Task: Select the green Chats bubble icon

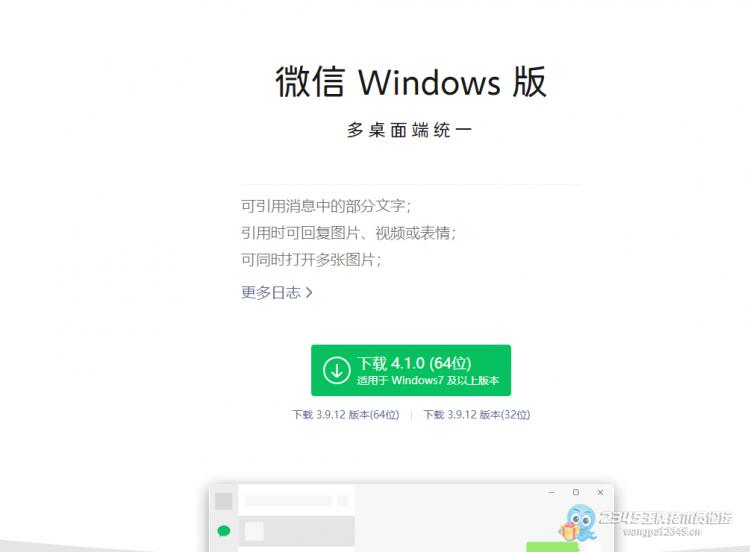Action: click(x=224, y=530)
